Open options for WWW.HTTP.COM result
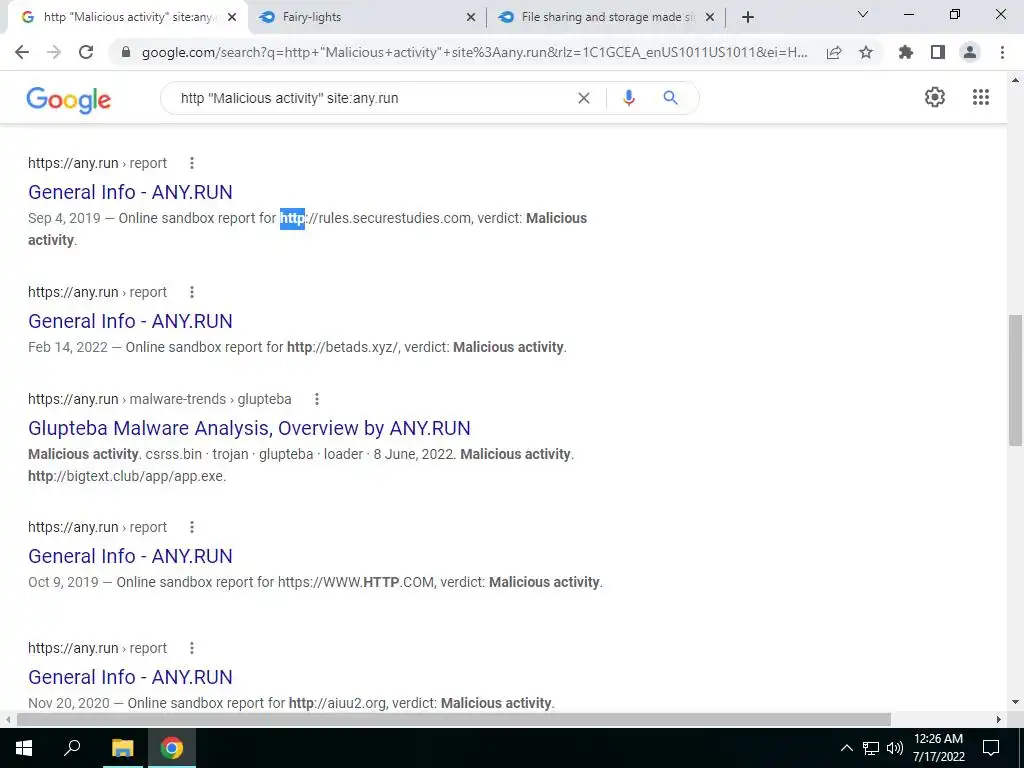 click(x=191, y=527)
